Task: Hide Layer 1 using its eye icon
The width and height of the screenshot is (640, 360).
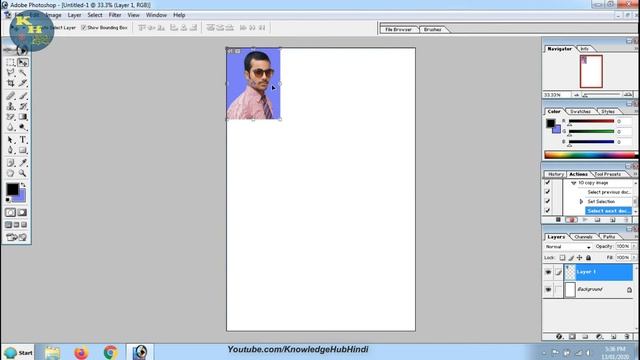Action: point(548,272)
